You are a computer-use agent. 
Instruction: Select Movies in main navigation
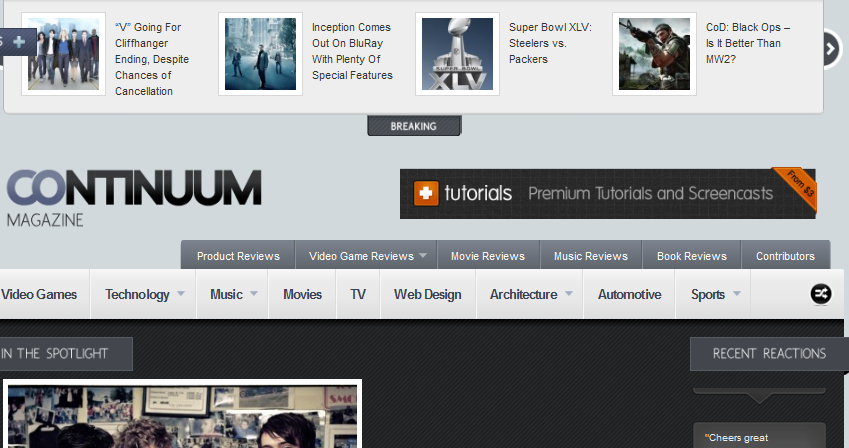[302, 294]
